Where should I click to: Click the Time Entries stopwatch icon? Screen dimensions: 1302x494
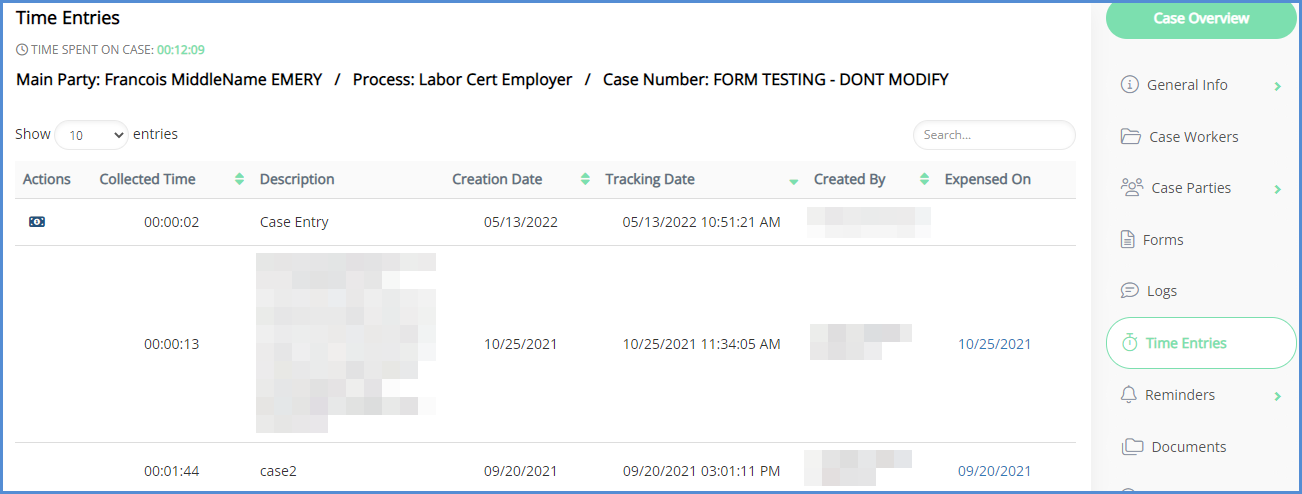click(1130, 343)
